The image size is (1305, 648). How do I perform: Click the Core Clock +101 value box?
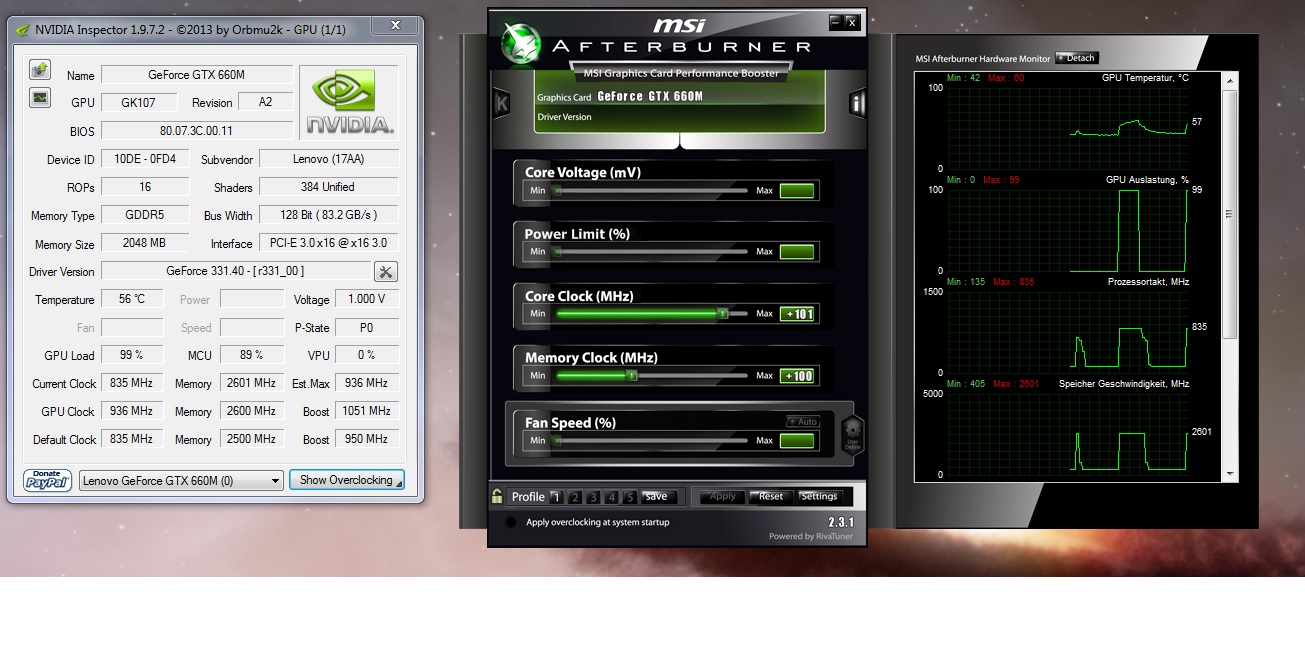[798, 314]
